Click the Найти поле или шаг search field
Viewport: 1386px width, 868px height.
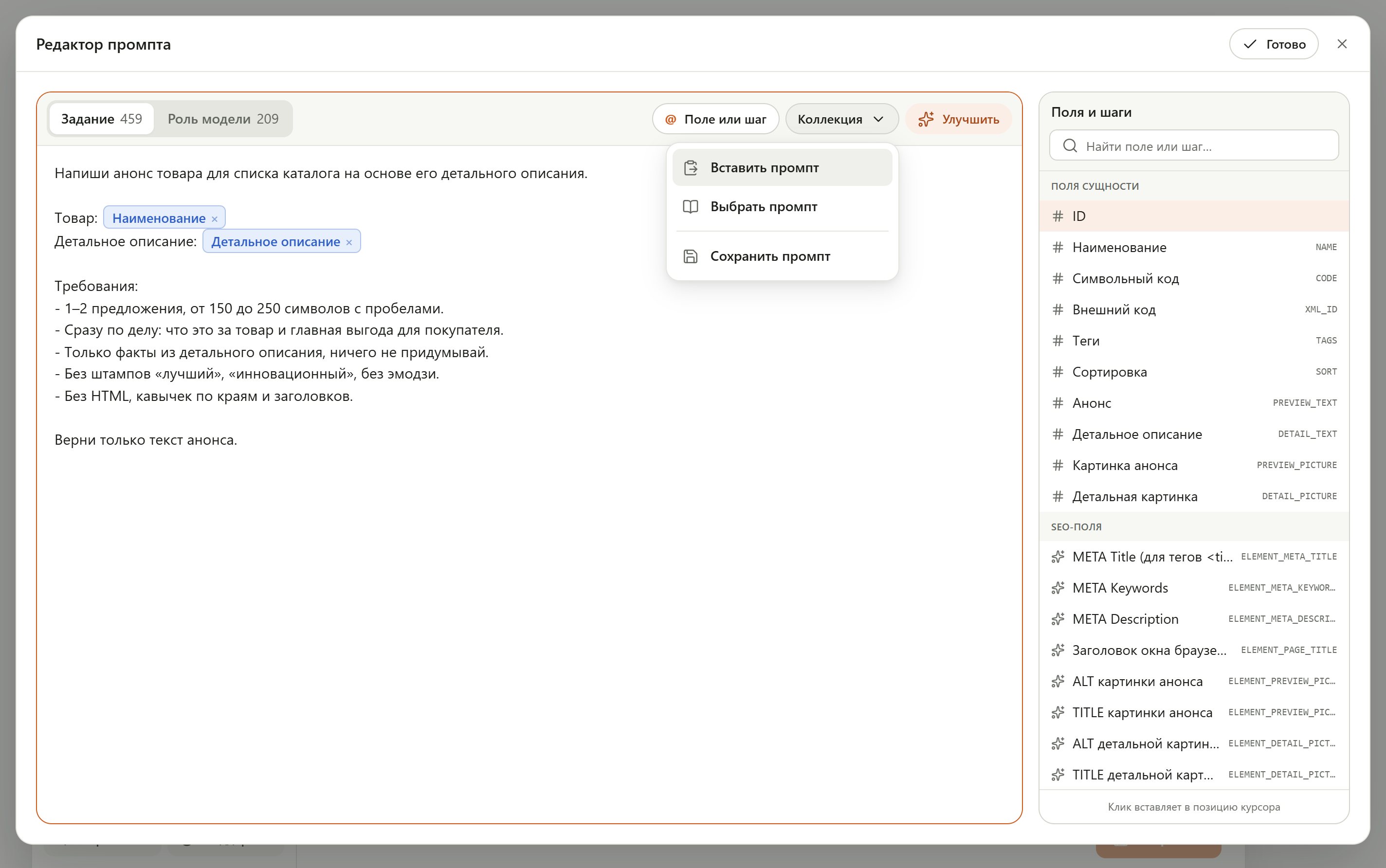1194,146
